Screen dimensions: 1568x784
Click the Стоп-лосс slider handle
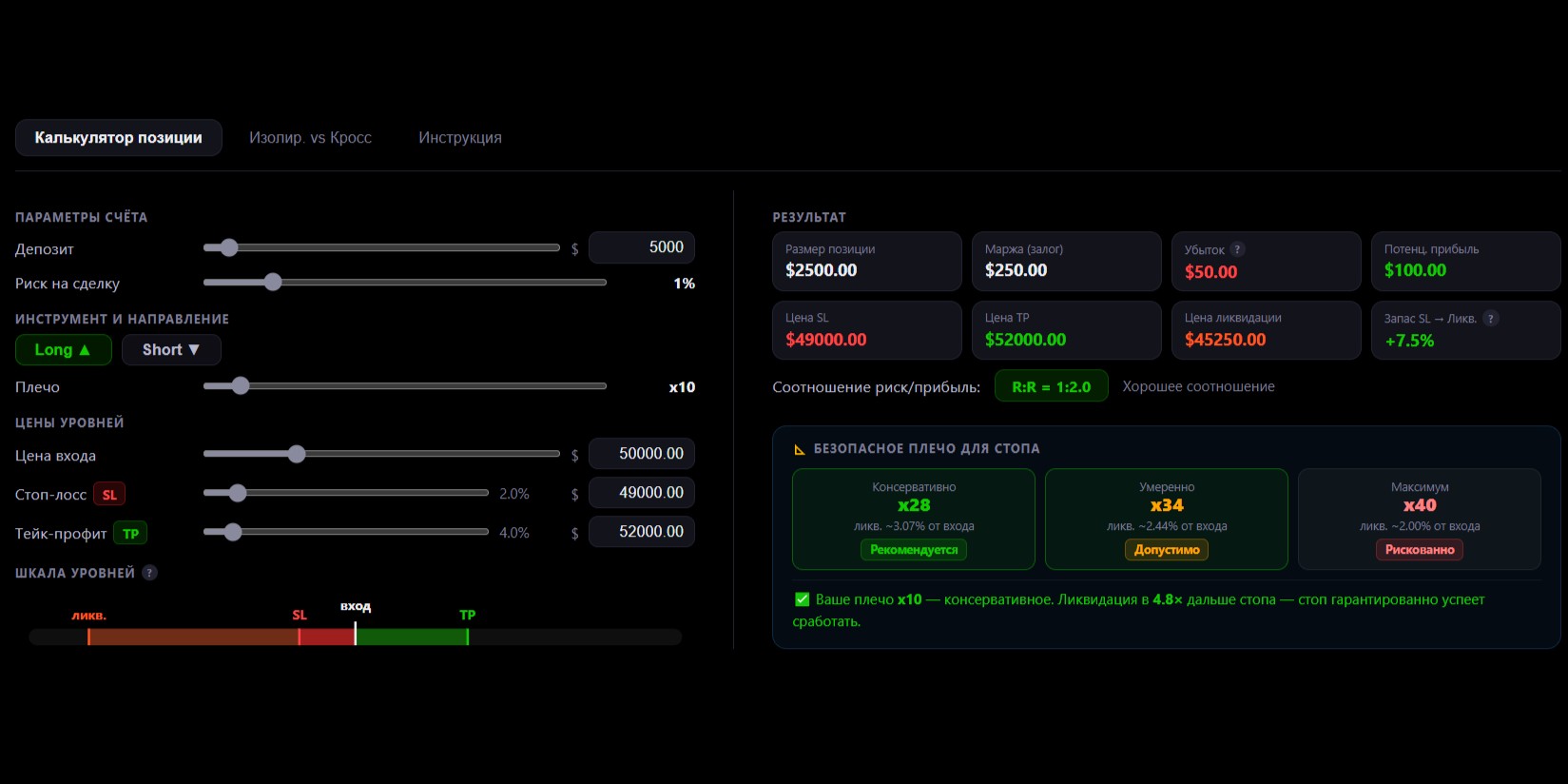tap(238, 493)
